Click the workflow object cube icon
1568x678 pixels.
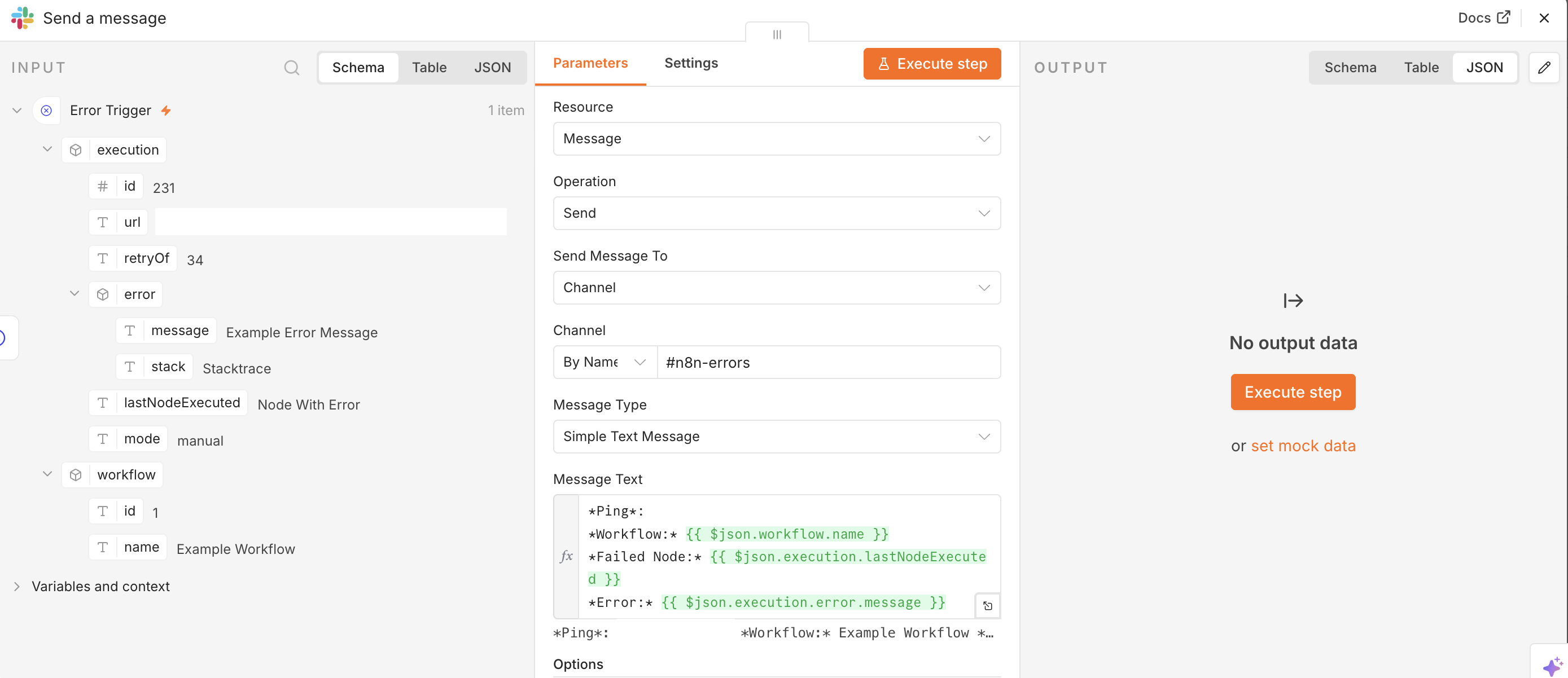click(76, 475)
